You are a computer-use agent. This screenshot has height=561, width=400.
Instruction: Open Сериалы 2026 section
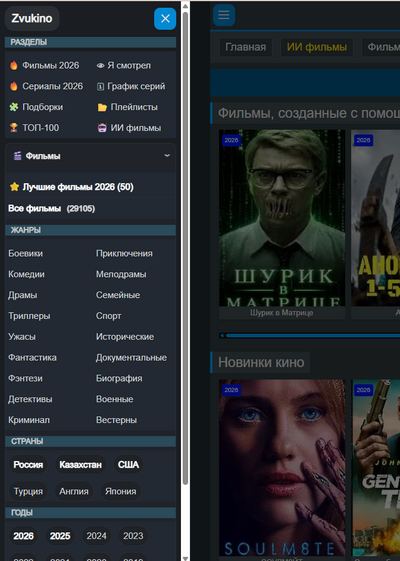coord(53,86)
